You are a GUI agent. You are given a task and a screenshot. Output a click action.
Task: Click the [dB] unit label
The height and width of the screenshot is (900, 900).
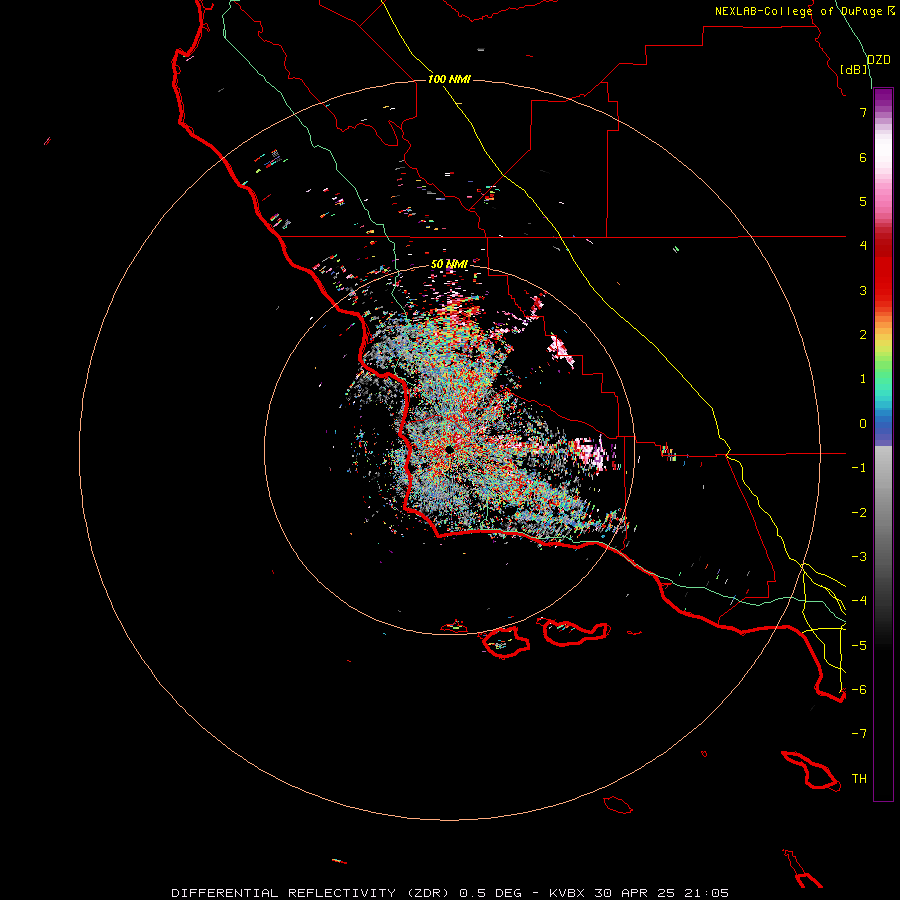tap(854, 69)
